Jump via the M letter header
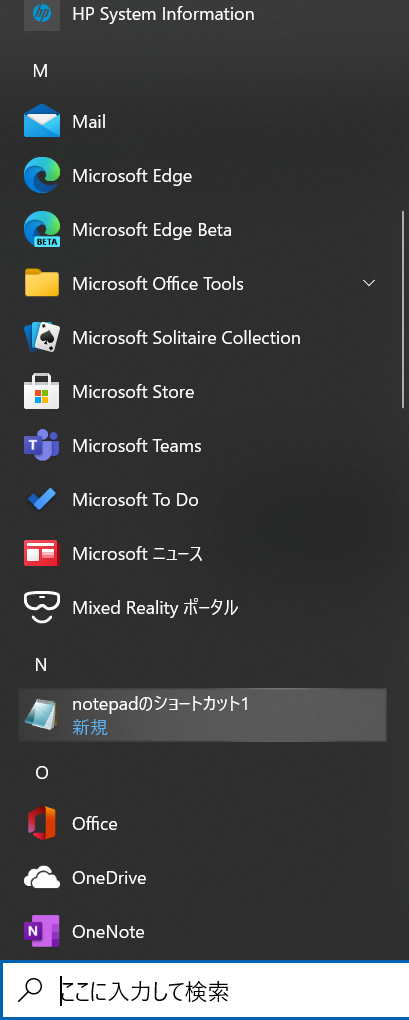409x1020 pixels. point(40,71)
